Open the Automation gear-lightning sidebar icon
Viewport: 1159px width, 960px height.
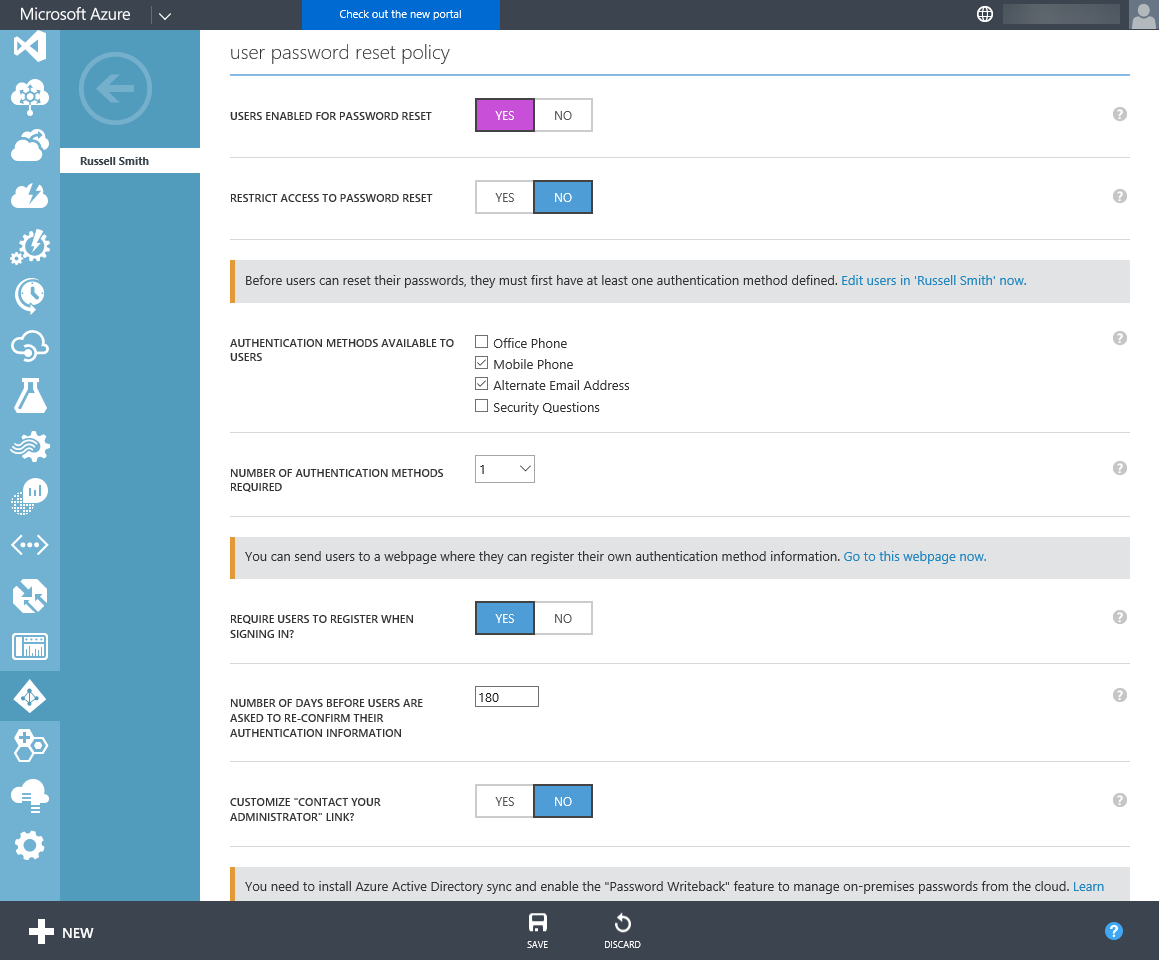[x=30, y=246]
